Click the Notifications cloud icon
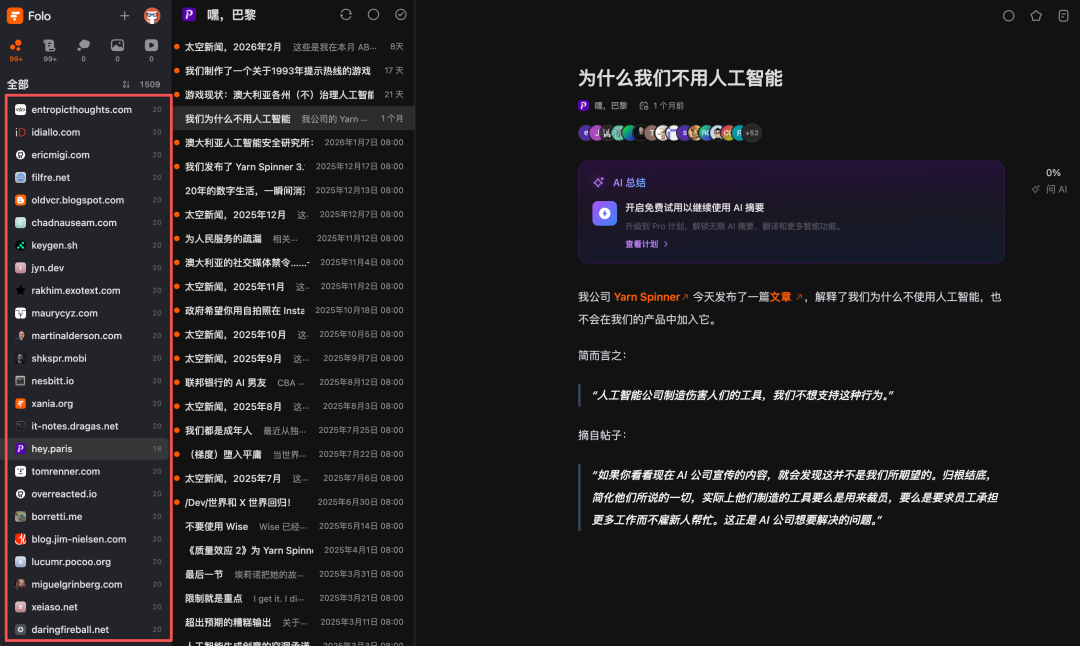This screenshot has width=1080, height=646. tap(84, 46)
